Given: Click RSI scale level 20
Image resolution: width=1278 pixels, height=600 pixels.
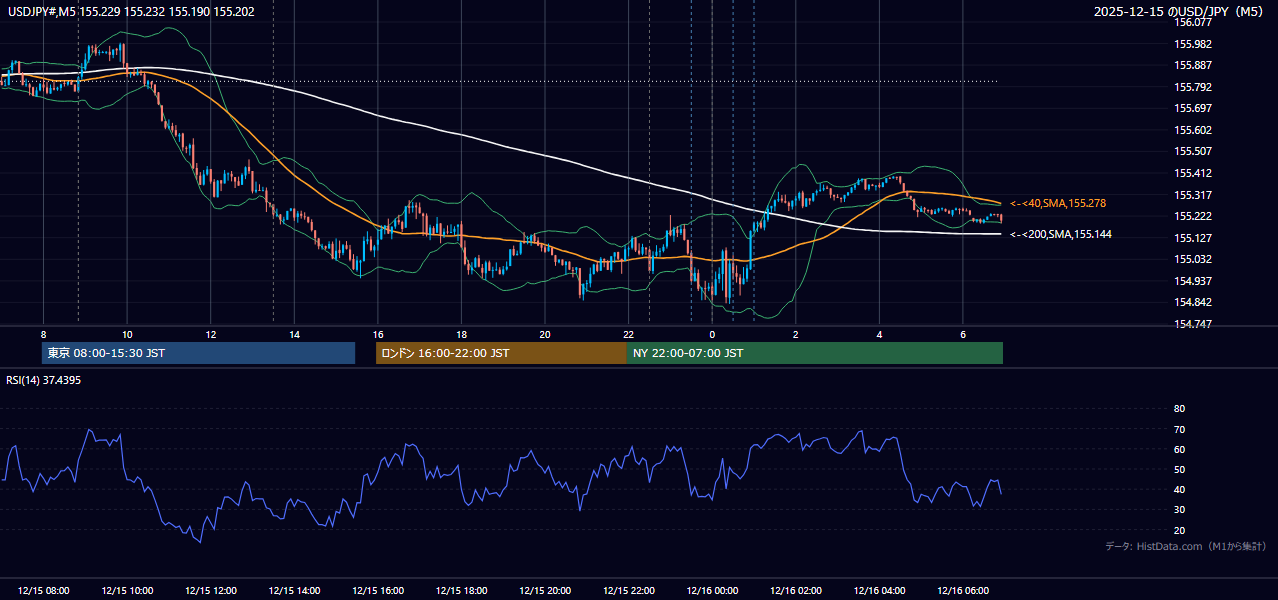Looking at the screenshot, I should tap(1179, 530).
